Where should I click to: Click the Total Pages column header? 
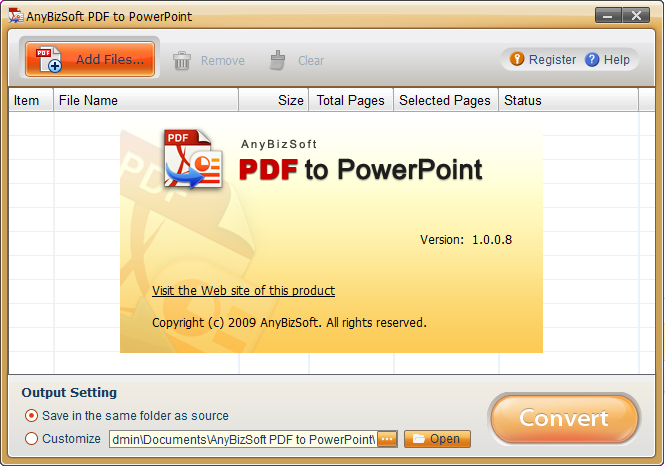coord(351,100)
